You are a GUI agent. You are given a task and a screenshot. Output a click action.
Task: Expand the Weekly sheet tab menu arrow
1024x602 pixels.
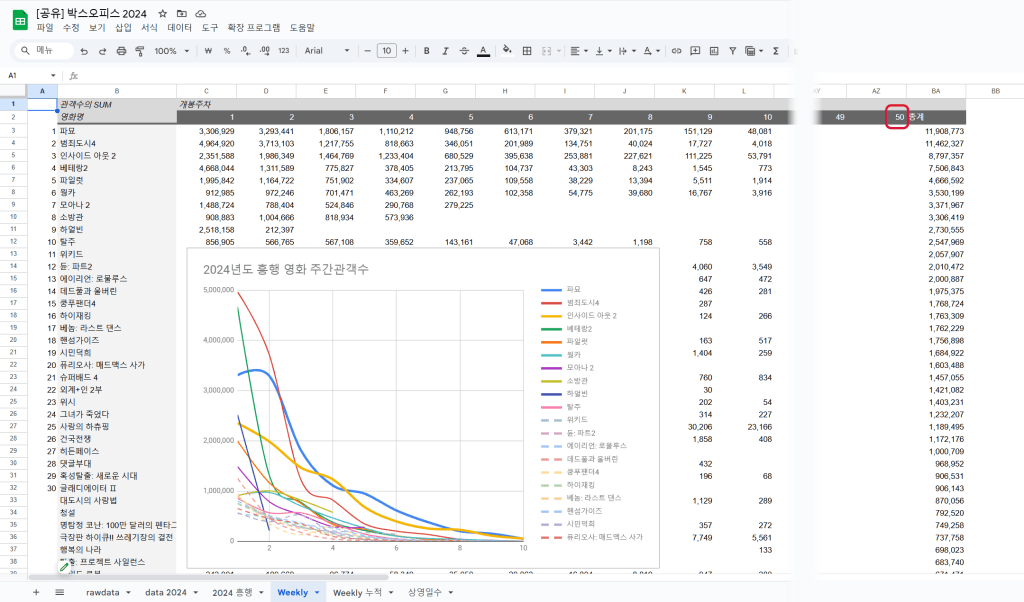pyautogui.click(x=318, y=593)
